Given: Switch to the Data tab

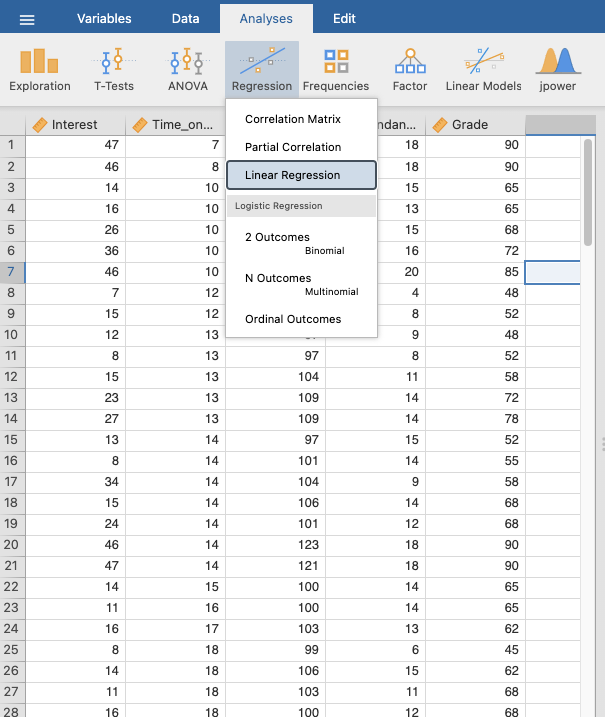Looking at the screenshot, I should [x=185, y=19].
